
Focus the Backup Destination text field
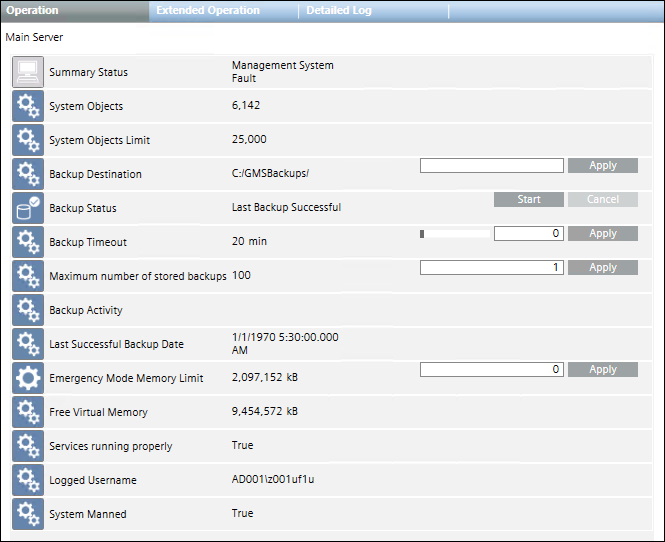coord(492,166)
